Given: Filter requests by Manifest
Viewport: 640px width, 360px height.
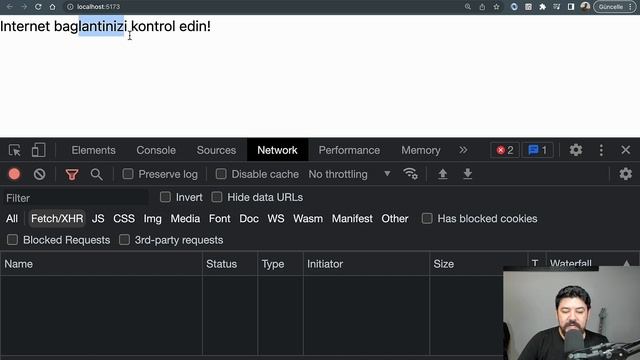Looking at the screenshot, I should [352, 219].
